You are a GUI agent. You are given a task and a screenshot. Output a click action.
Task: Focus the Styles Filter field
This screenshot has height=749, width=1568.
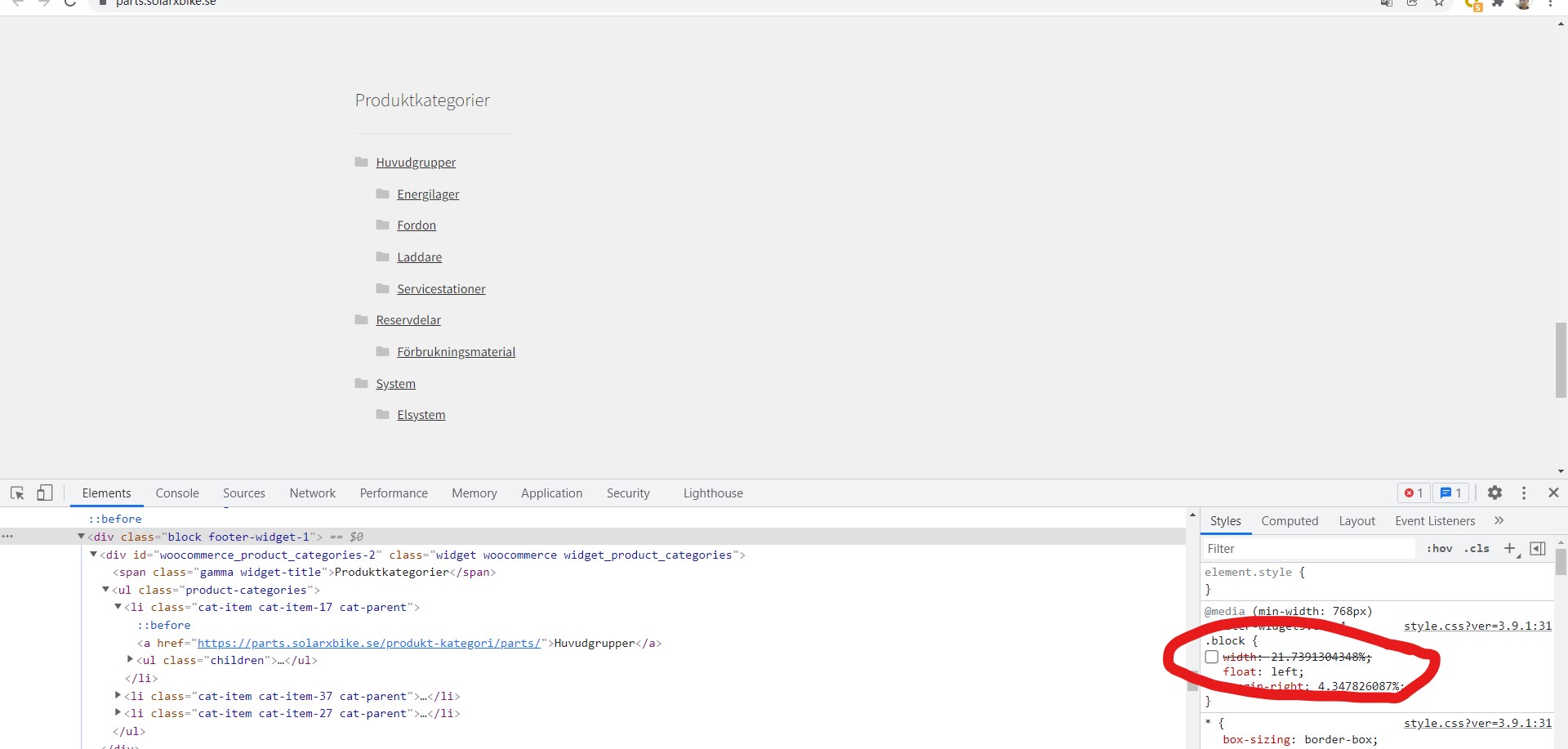click(1309, 549)
